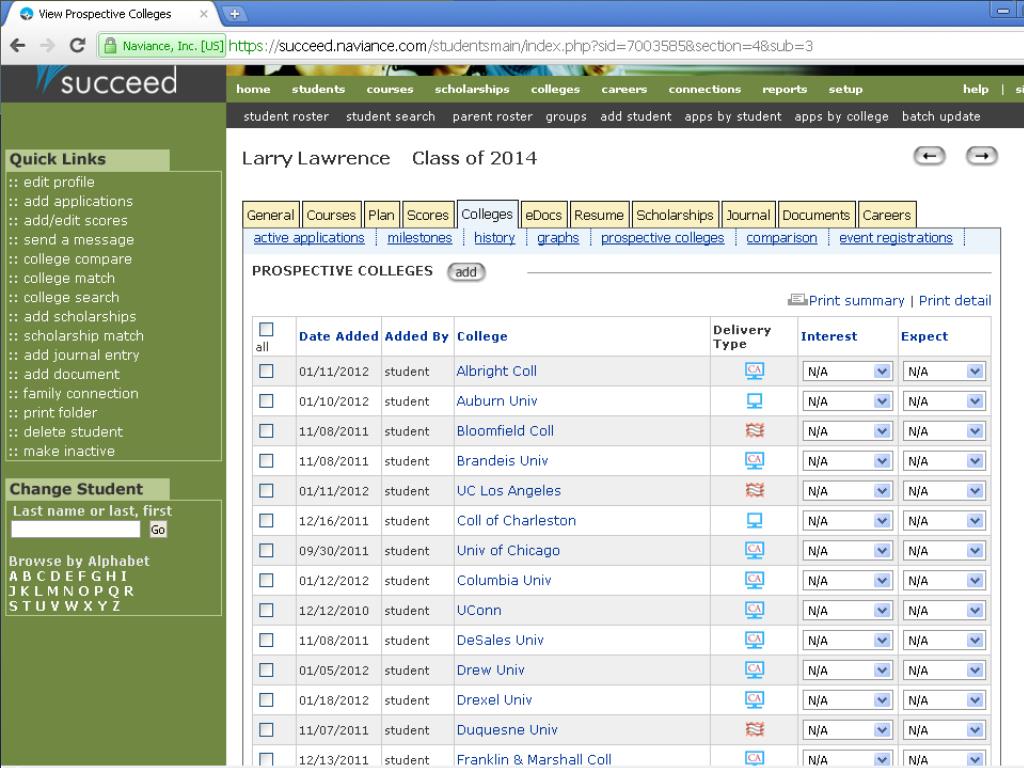
Task: Open a new browser tab
Action: 234,13
